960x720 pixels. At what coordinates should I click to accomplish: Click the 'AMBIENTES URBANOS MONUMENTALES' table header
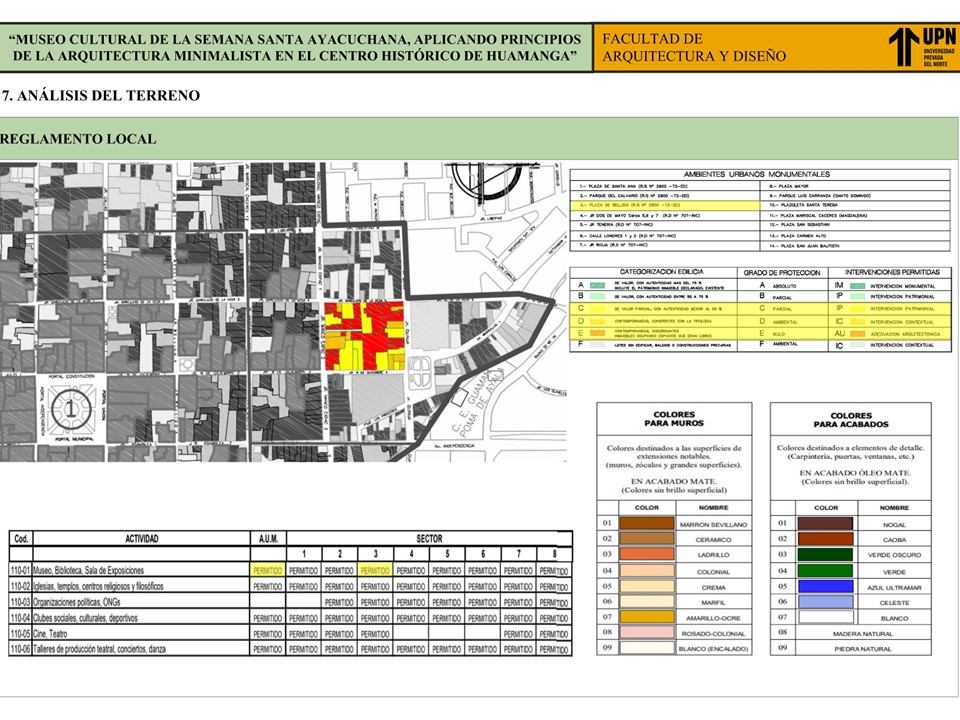tap(757, 174)
